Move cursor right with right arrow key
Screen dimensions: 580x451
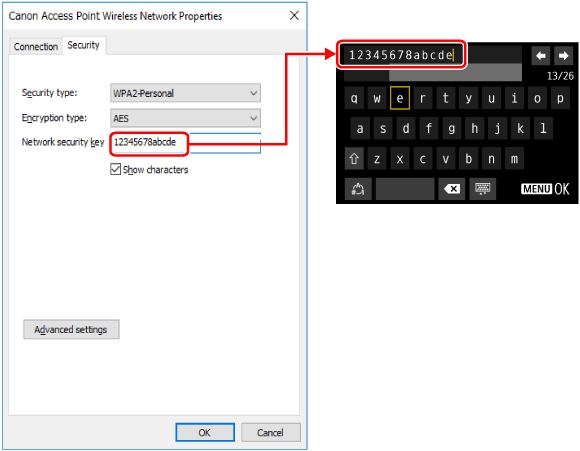pos(563,56)
